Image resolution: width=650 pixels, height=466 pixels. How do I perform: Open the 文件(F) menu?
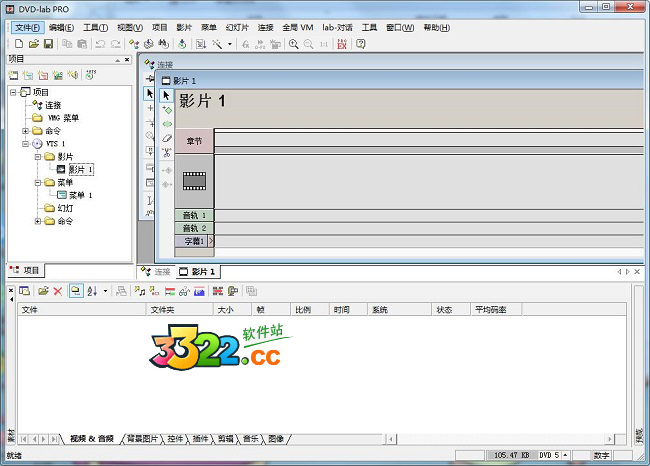click(x=28, y=27)
